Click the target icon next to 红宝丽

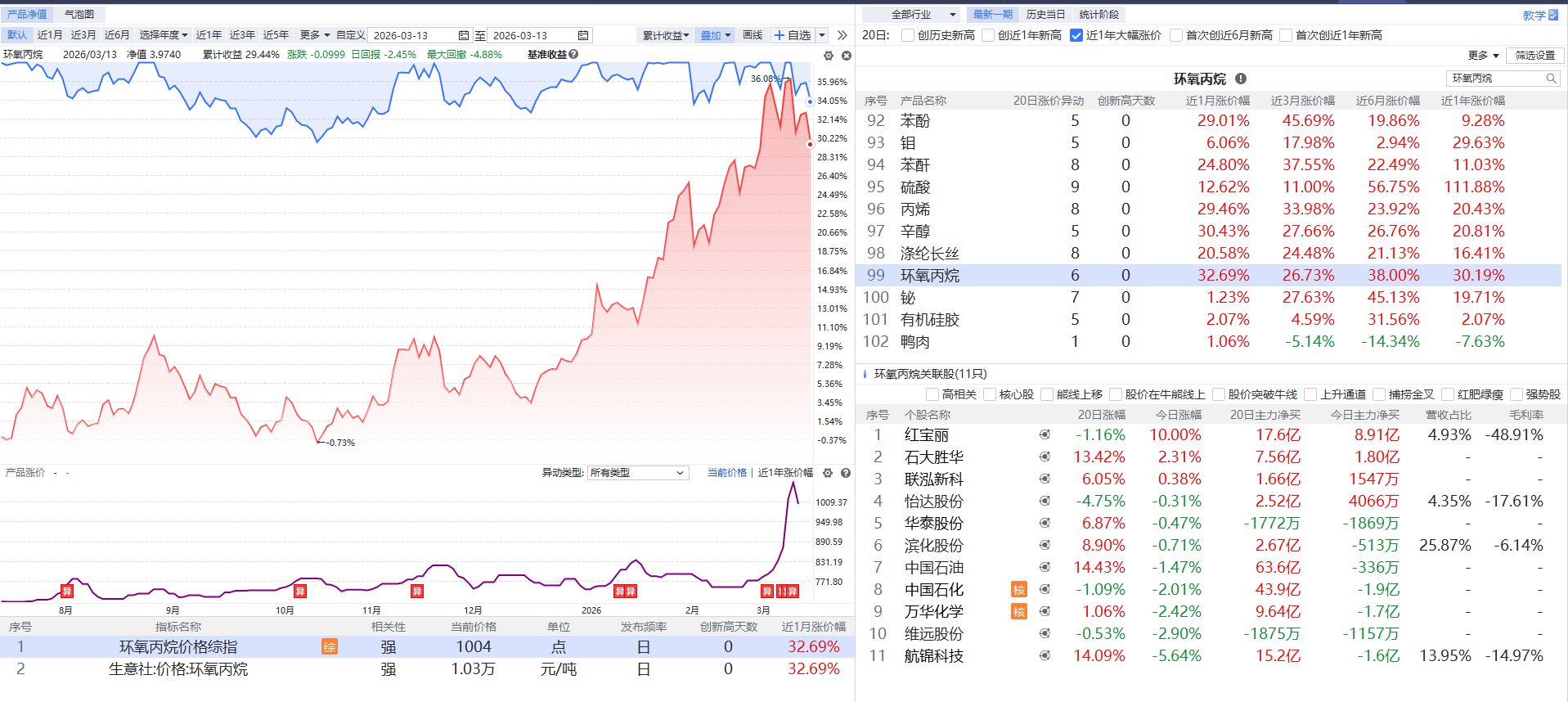click(x=1045, y=434)
